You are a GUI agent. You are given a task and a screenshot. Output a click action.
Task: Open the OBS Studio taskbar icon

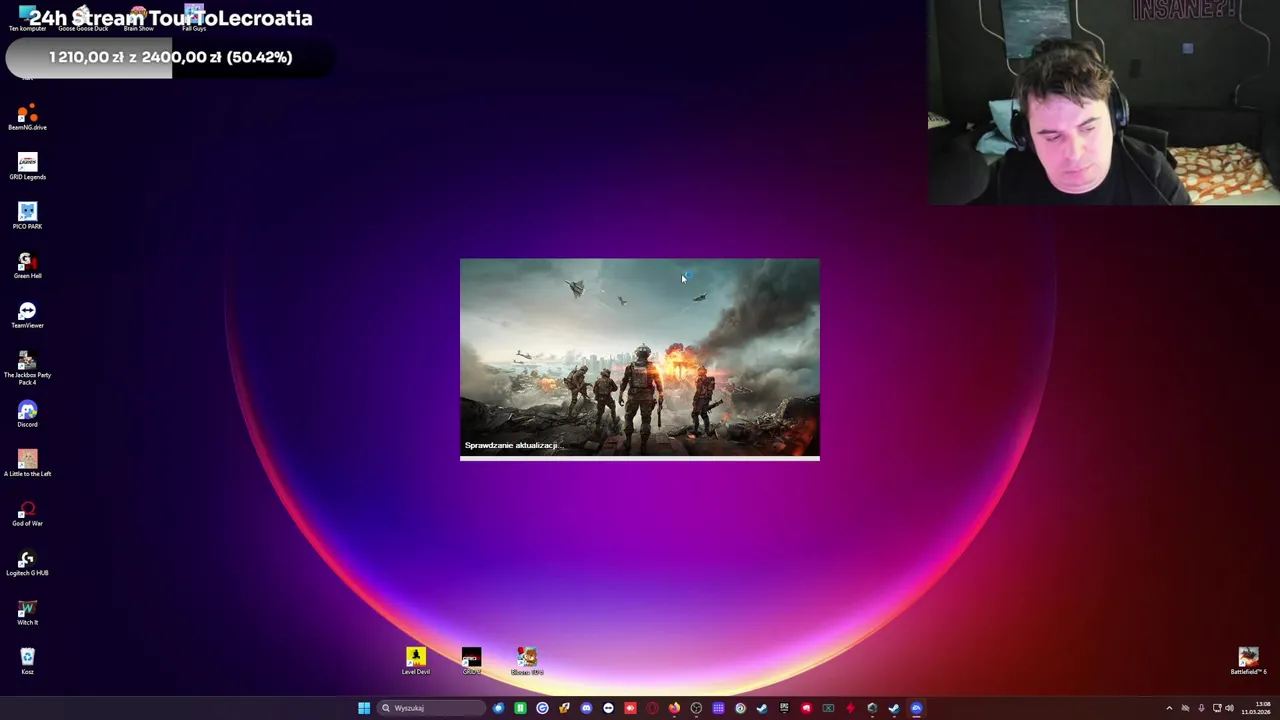coord(696,708)
